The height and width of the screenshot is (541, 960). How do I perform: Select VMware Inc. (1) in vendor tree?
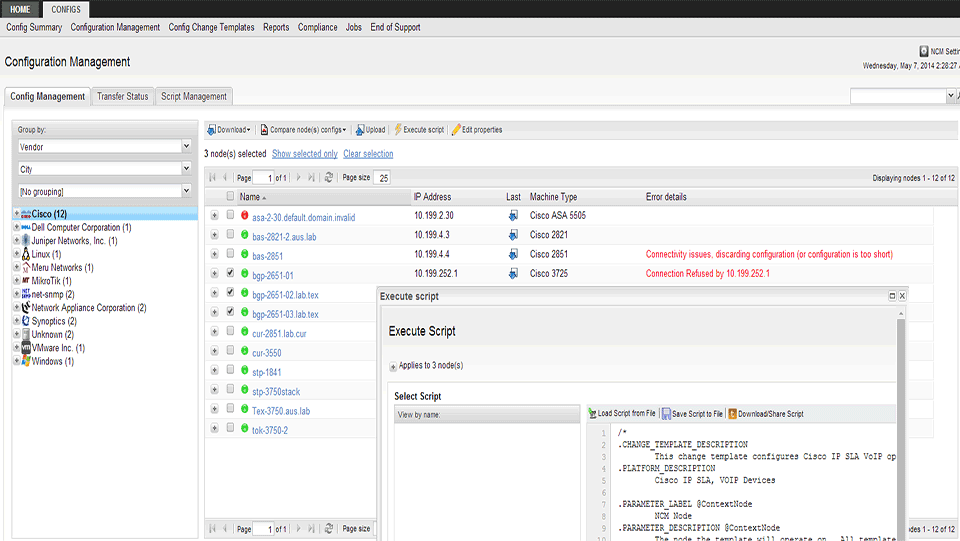point(58,348)
